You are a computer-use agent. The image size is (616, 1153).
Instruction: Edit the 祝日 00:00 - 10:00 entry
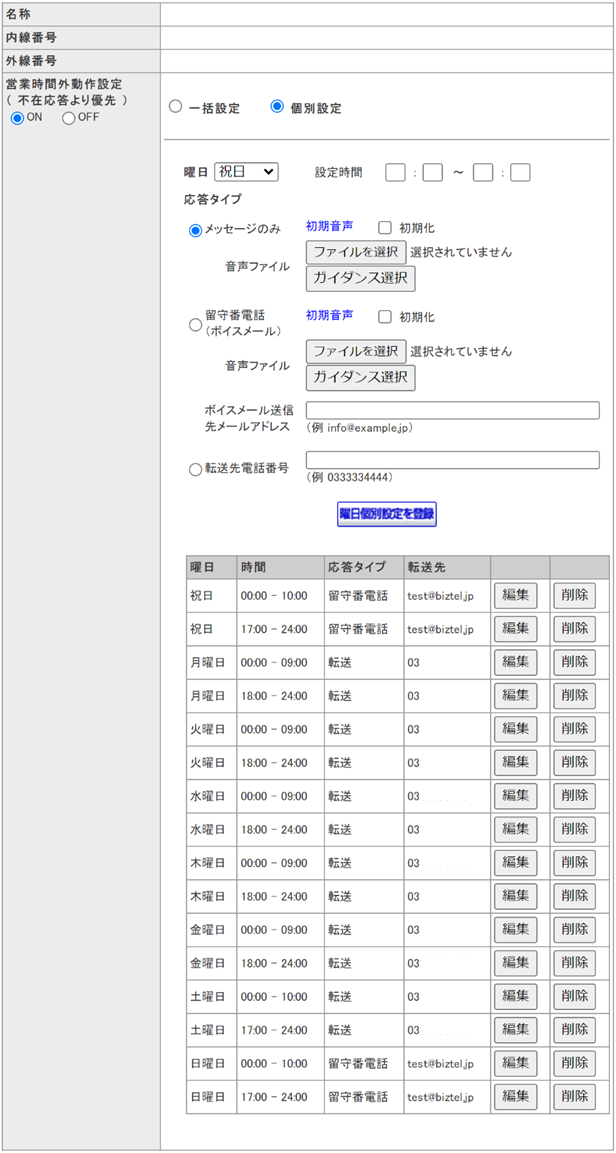pos(515,596)
